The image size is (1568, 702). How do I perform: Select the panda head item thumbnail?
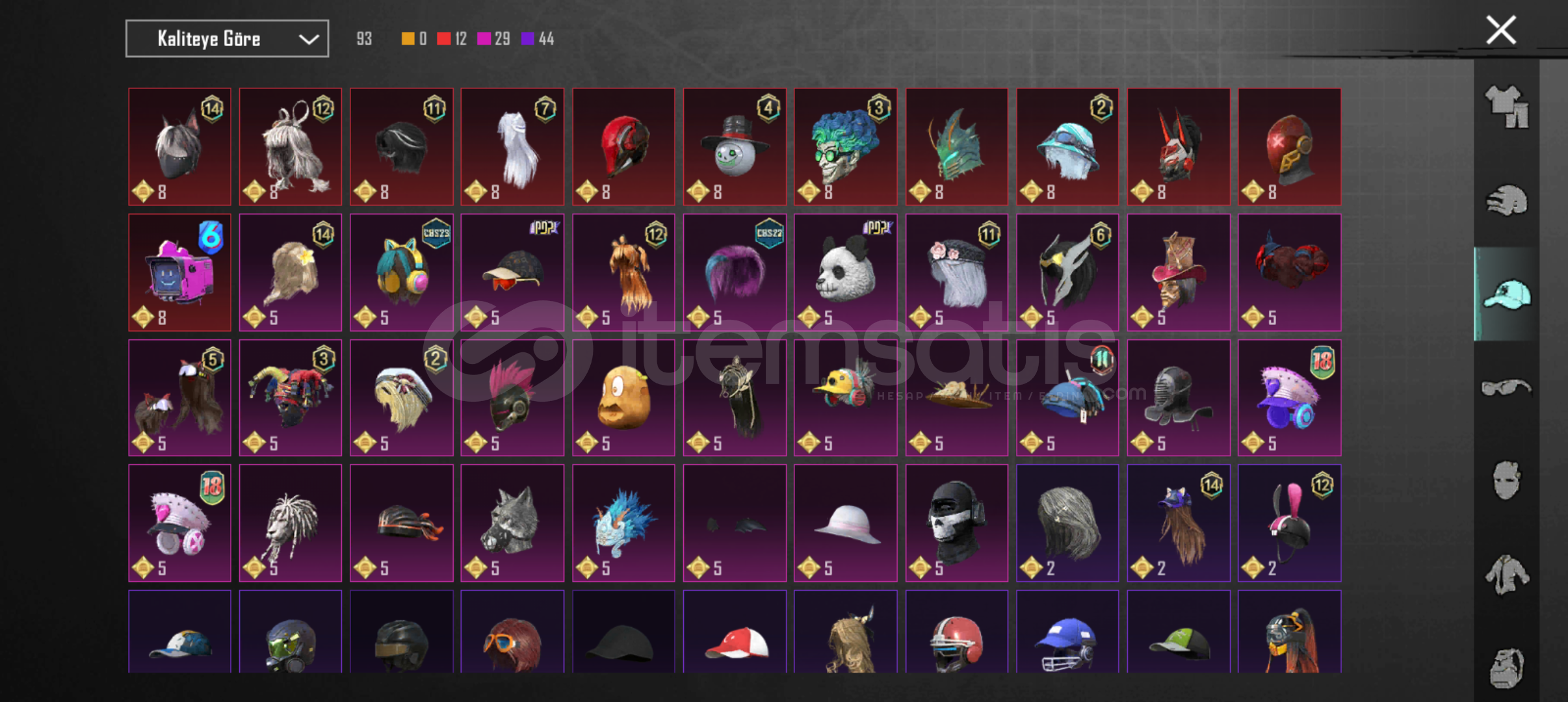pos(845,272)
